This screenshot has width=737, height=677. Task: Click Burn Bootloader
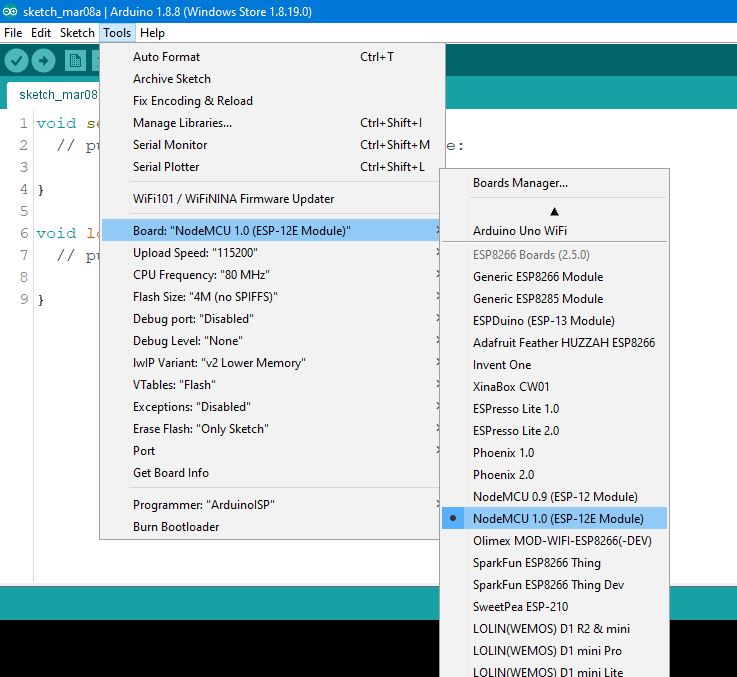[271, 527]
